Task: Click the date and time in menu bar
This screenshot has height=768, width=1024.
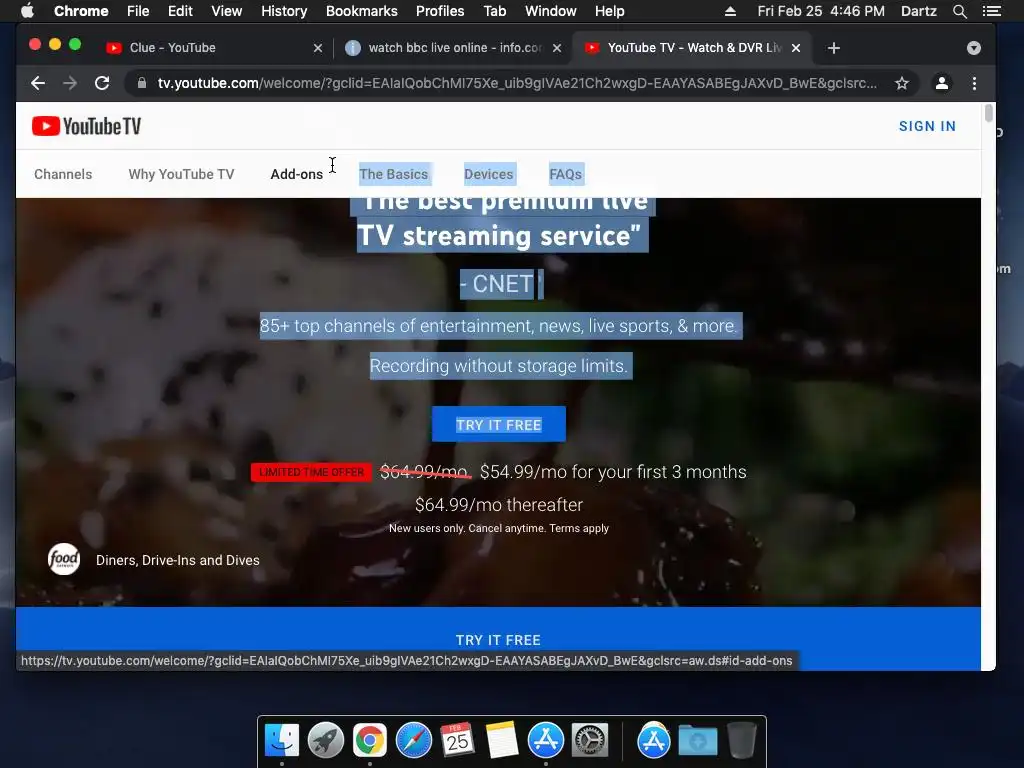Action: click(821, 11)
